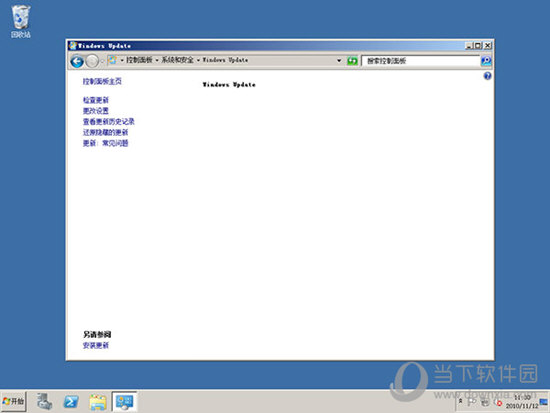
Task: Maximize the Windows Update window
Action: click(x=478, y=46)
